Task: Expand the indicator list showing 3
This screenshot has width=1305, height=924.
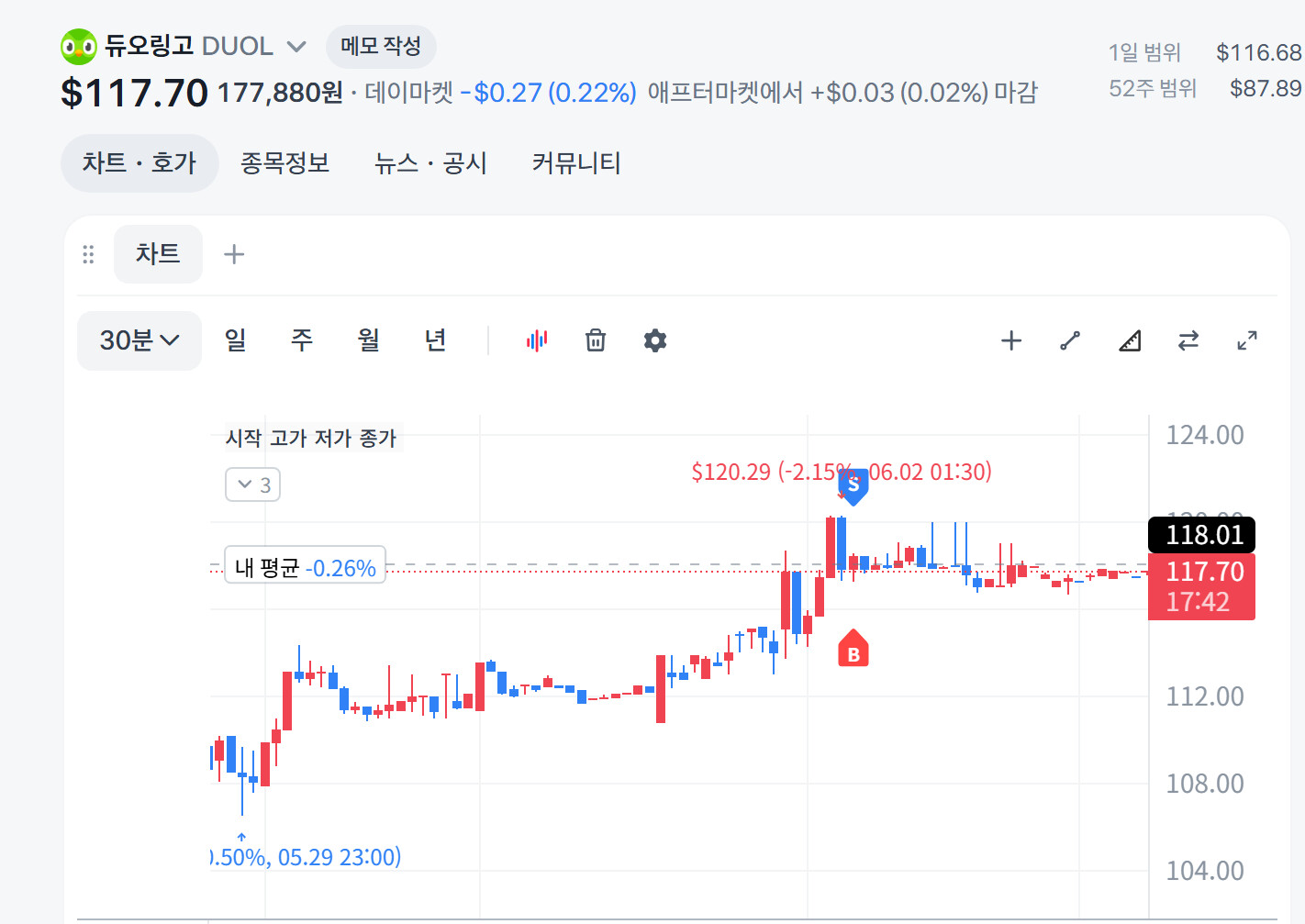Action: pos(253,484)
